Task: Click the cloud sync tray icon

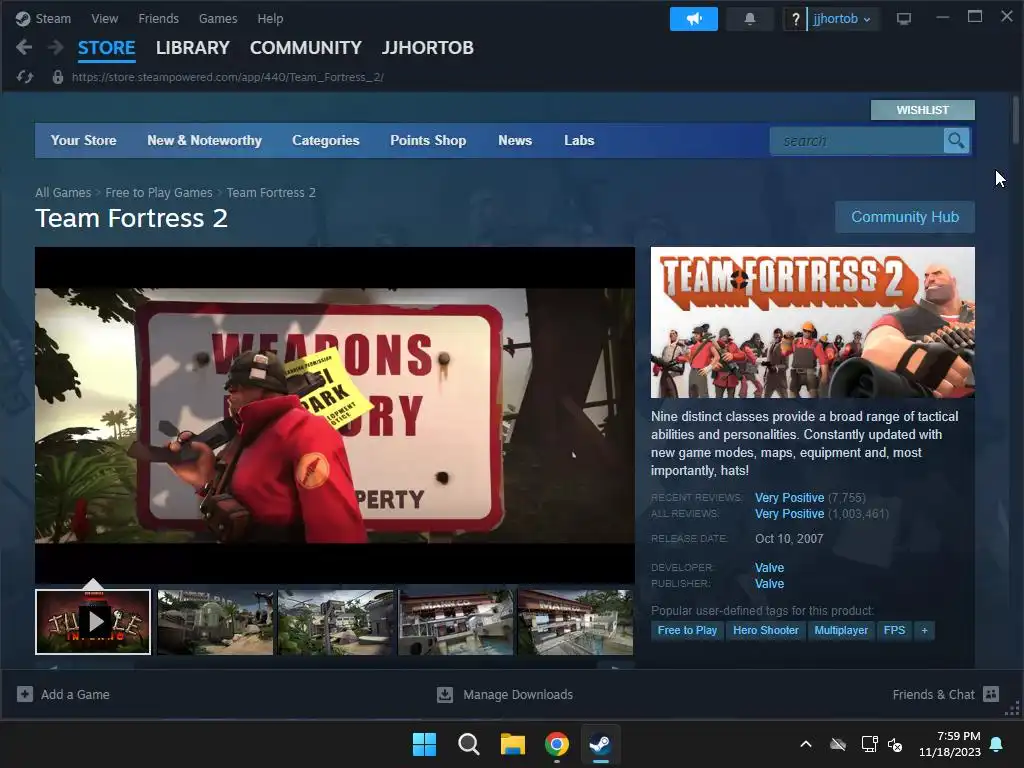Action: pyautogui.click(x=838, y=744)
